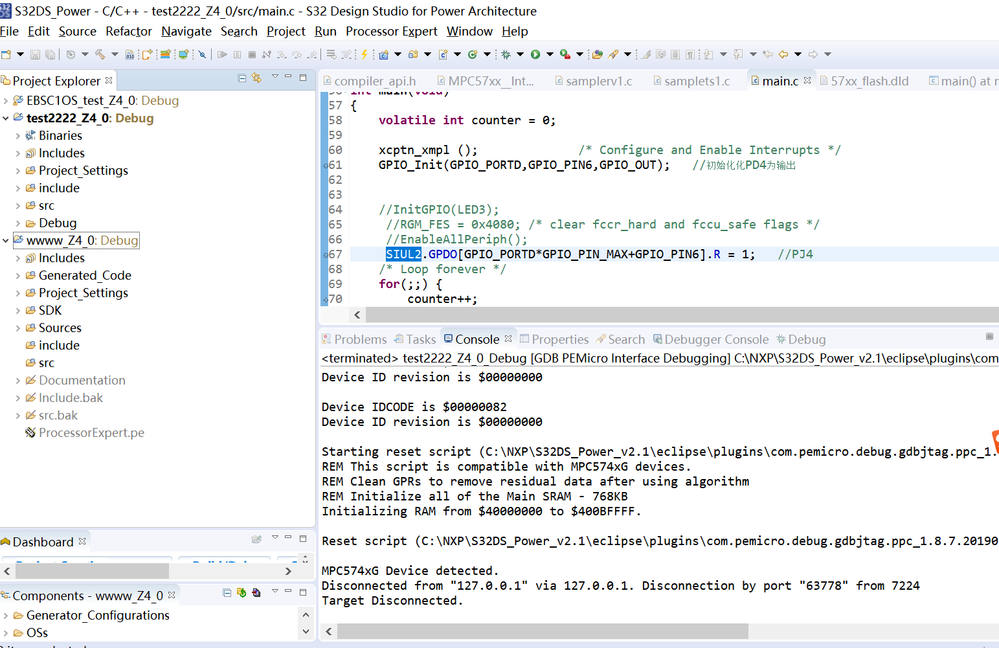Switch to 57xx_flash.dld editor tab
This screenshot has height=648, width=999.
click(x=863, y=81)
